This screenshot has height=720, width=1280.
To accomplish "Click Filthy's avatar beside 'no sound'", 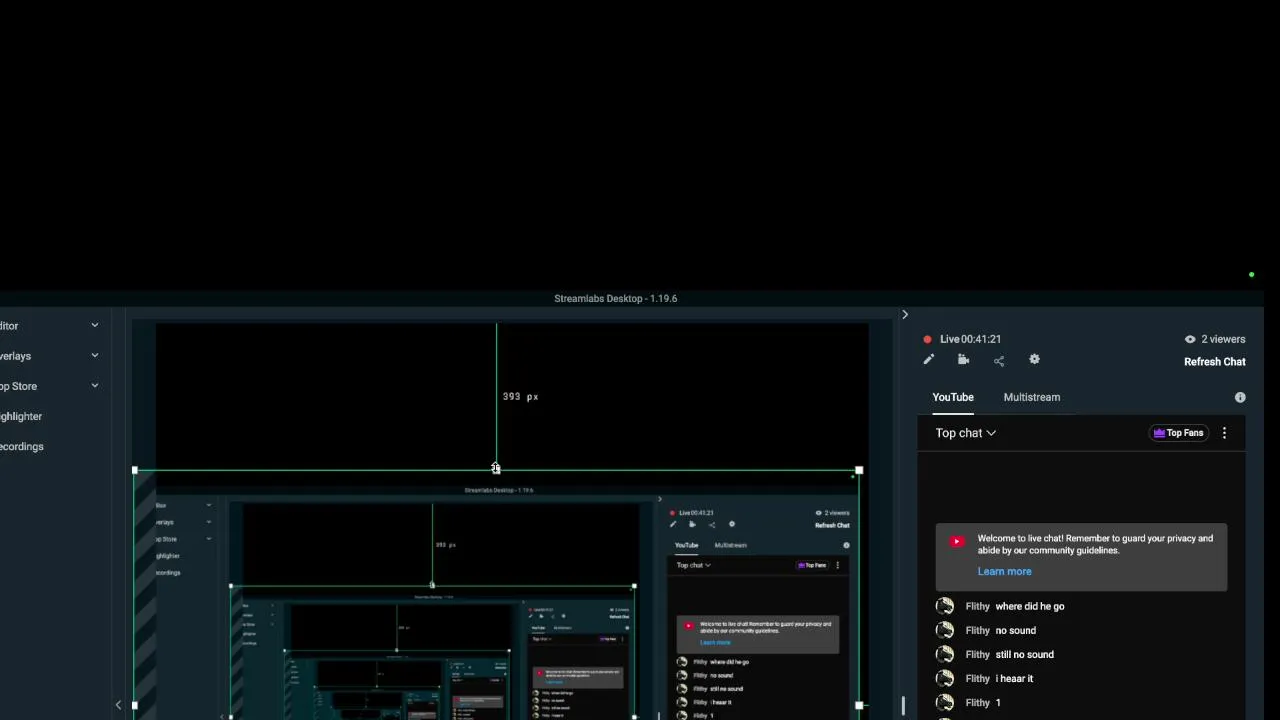I will click(x=945, y=630).
